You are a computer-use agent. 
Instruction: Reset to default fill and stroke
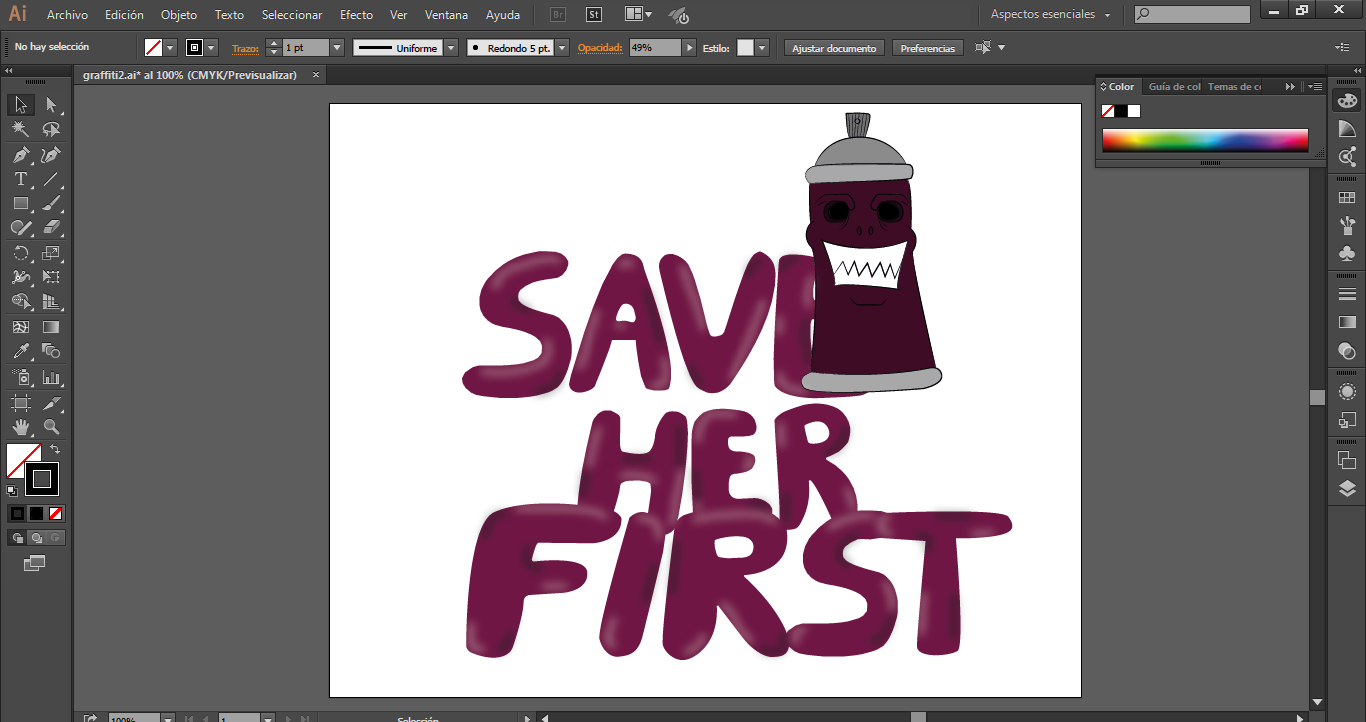pyautogui.click(x=12, y=491)
